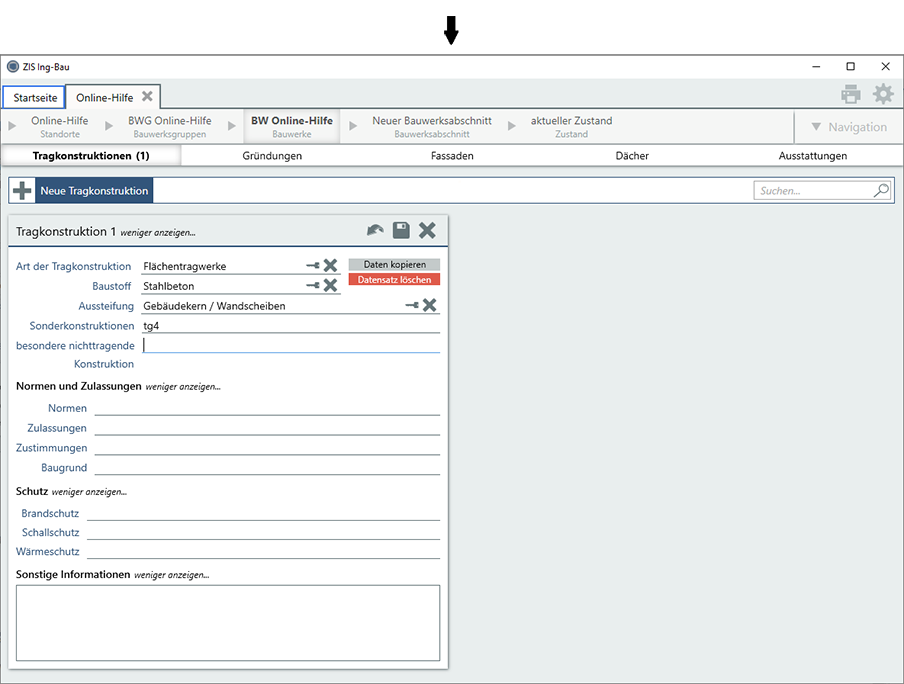Click the plus icon beside Neue Tragkonstruktion
The height and width of the screenshot is (684, 904).
point(22,191)
